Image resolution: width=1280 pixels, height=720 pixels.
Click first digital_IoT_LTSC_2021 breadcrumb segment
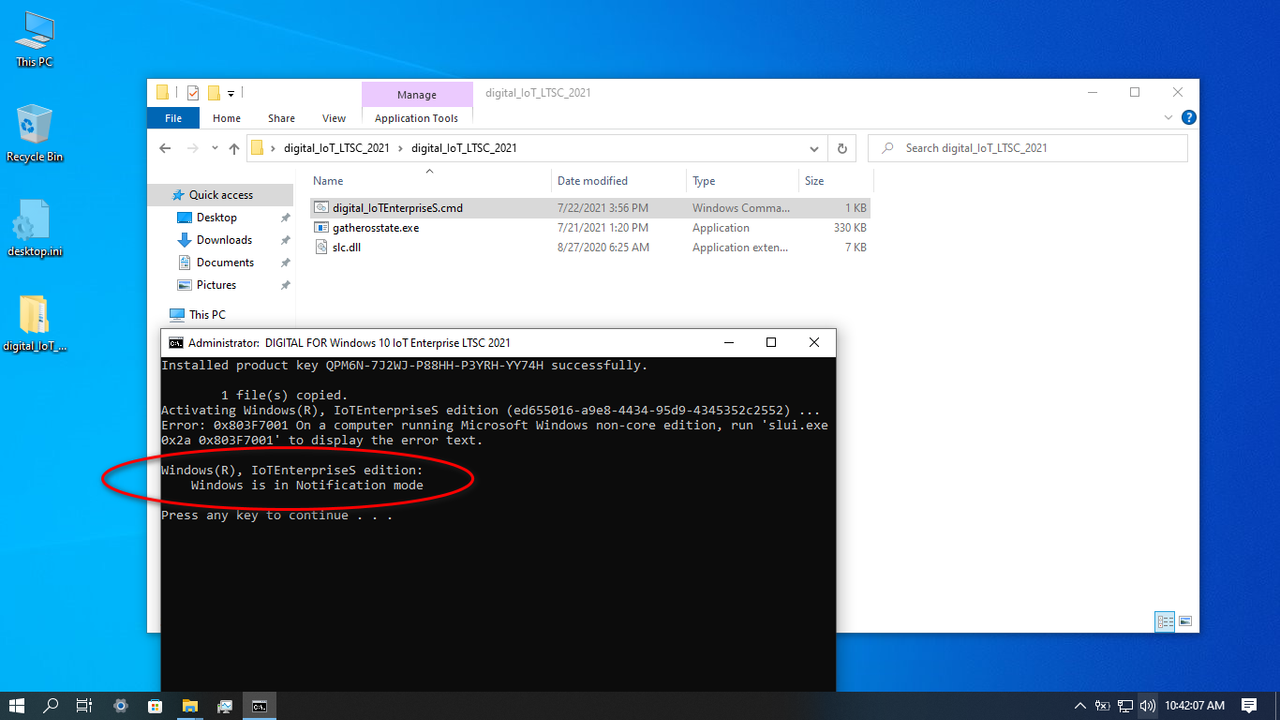(337, 148)
